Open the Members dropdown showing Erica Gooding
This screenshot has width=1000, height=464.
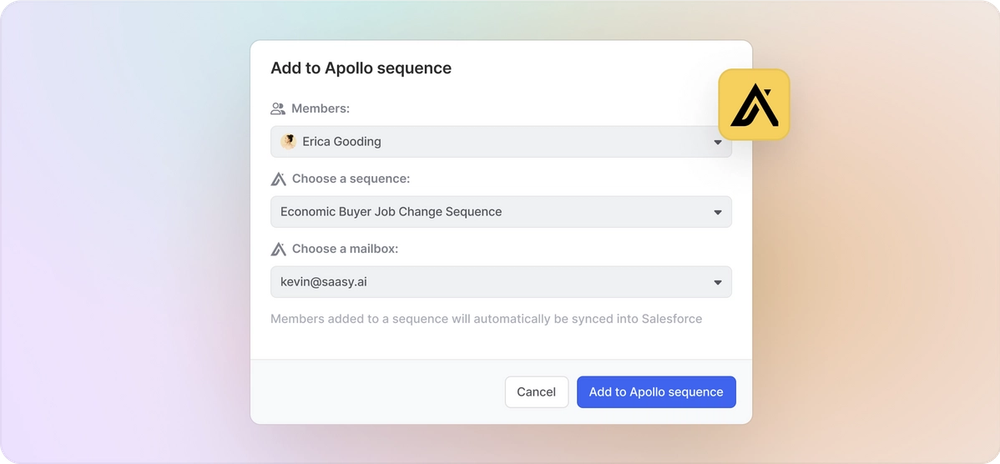(x=501, y=141)
